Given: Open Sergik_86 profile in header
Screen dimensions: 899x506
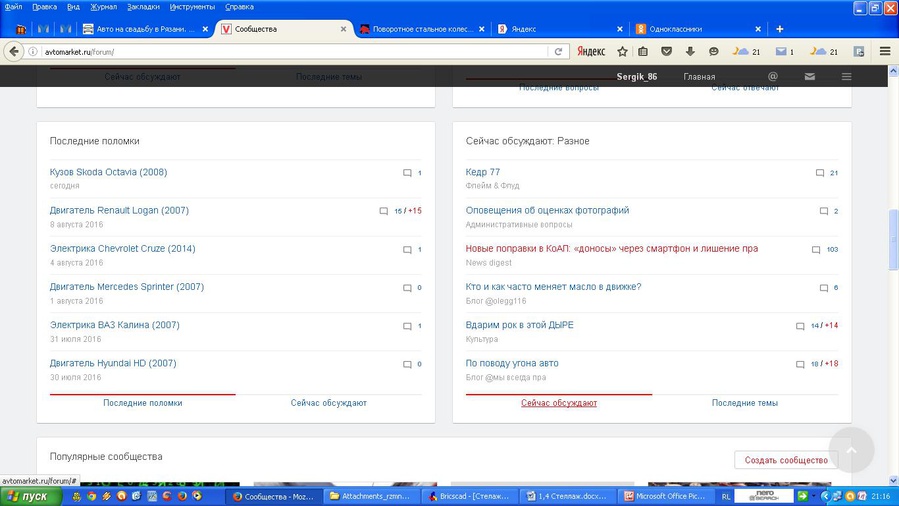Looking at the screenshot, I should pos(636,76).
